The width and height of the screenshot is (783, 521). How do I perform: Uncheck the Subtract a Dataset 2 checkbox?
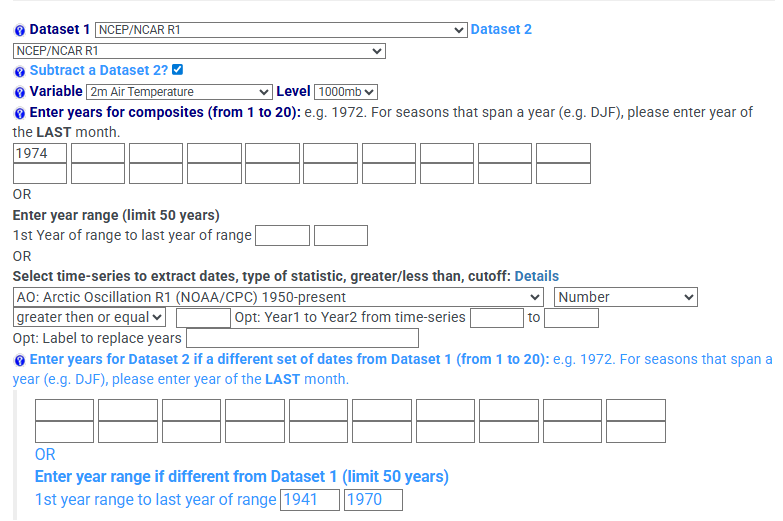pyautogui.click(x=178, y=70)
